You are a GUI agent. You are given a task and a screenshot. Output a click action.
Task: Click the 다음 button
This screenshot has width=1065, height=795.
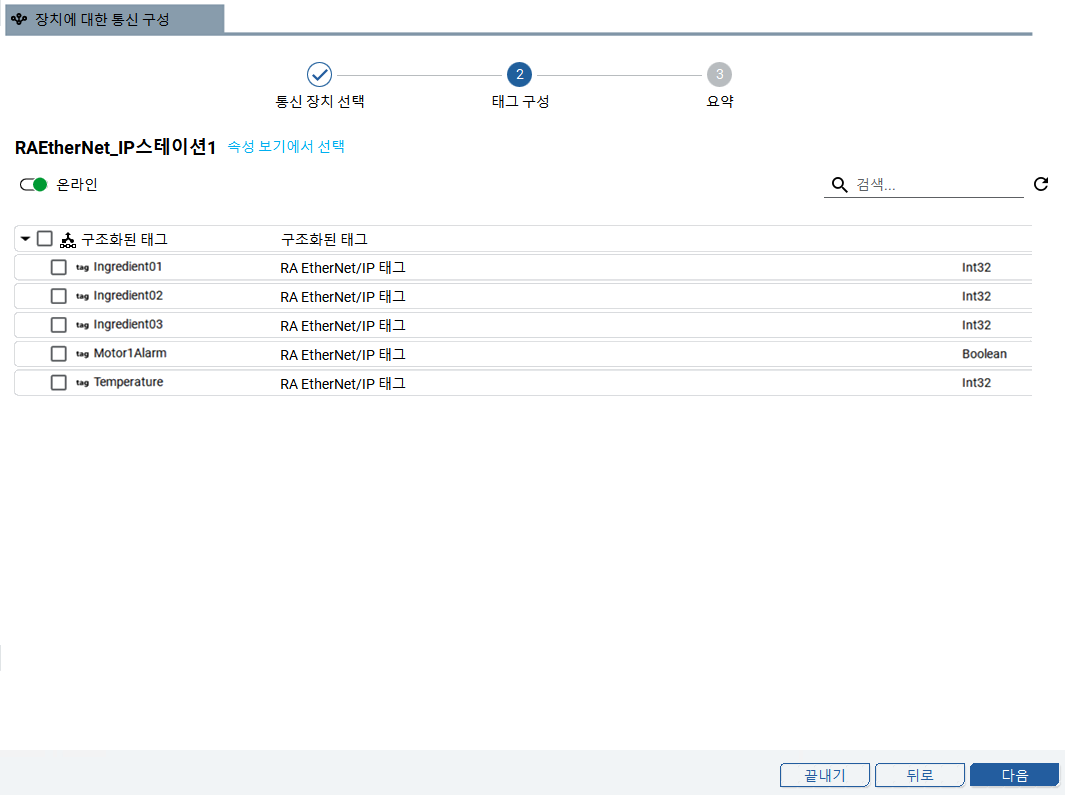pyautogui.click(x=1014, y=775)
